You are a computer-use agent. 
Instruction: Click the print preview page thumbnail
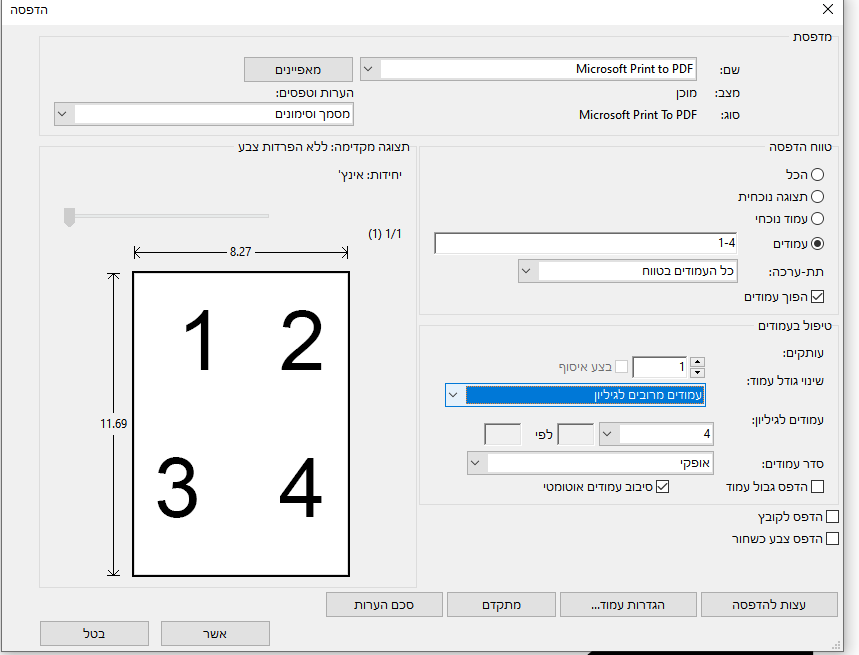(x=241, y=424)
